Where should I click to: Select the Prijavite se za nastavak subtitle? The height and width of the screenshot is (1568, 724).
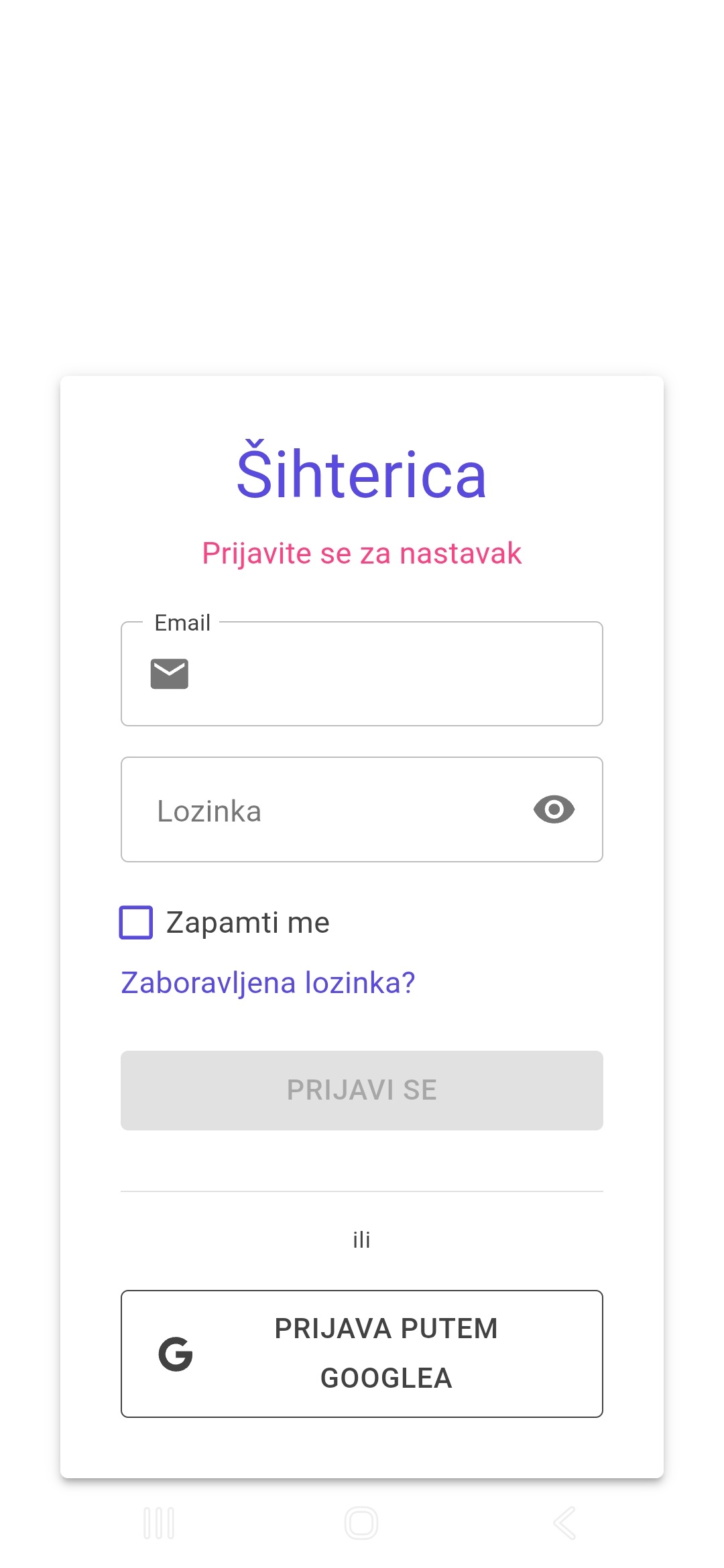(x=362, y=553)
